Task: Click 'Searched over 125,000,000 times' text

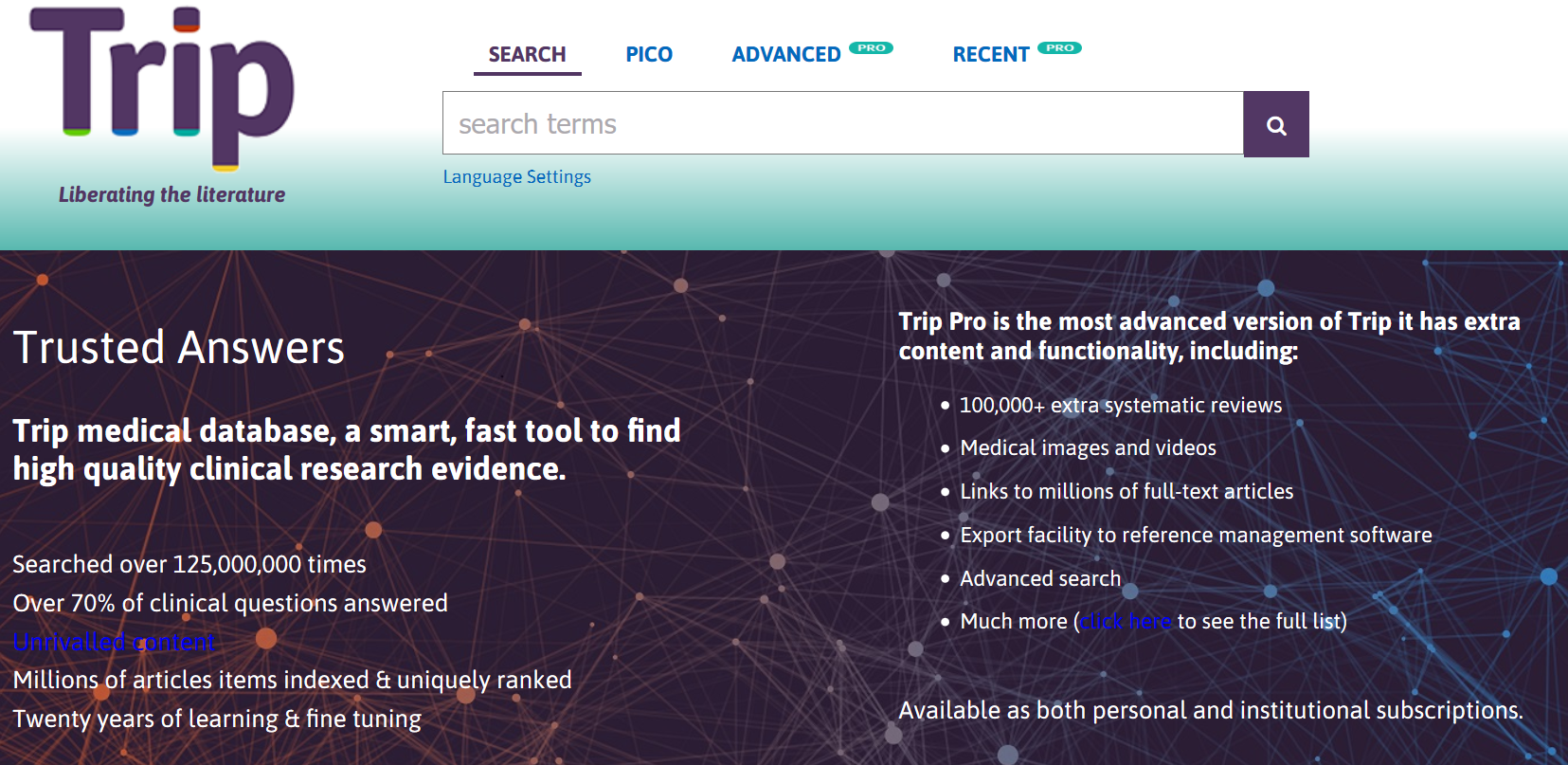Action: (x=189, y=565)
